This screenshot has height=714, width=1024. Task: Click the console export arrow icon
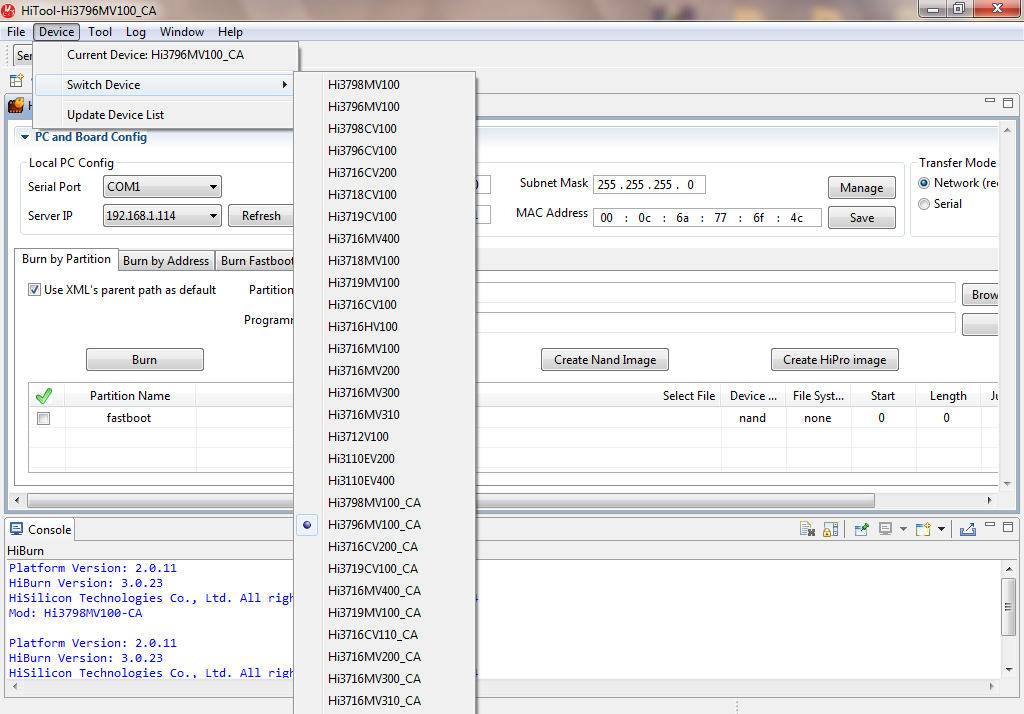[968, 529]
